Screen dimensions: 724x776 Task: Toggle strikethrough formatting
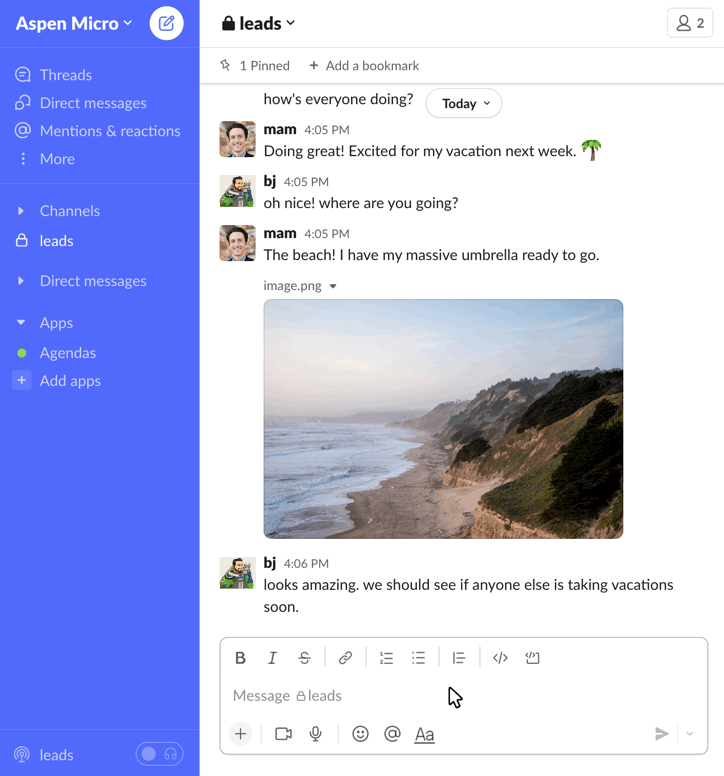[304, 658]
